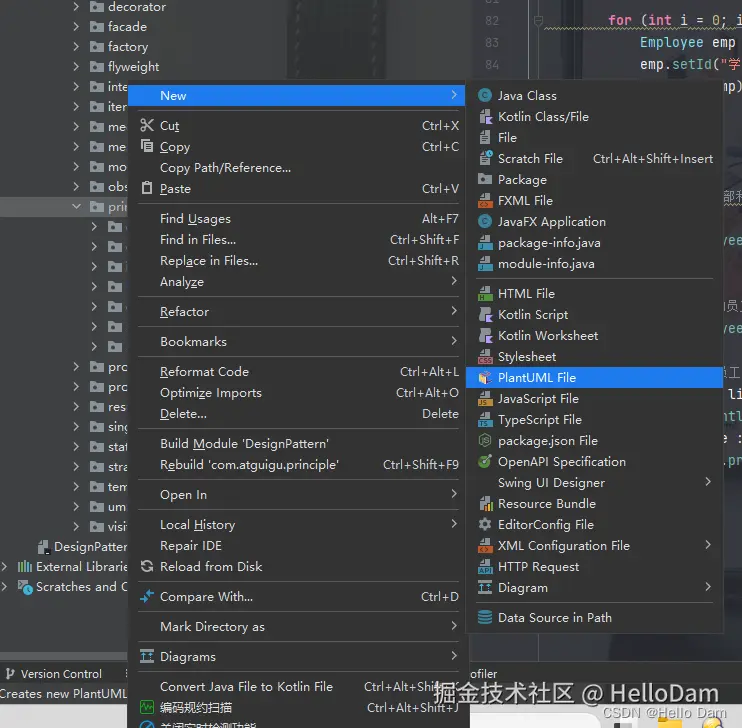Image resolution: width=742 pixels, height=728 pixels.
Task: Expand the facade folder
Action: [76, 27]
